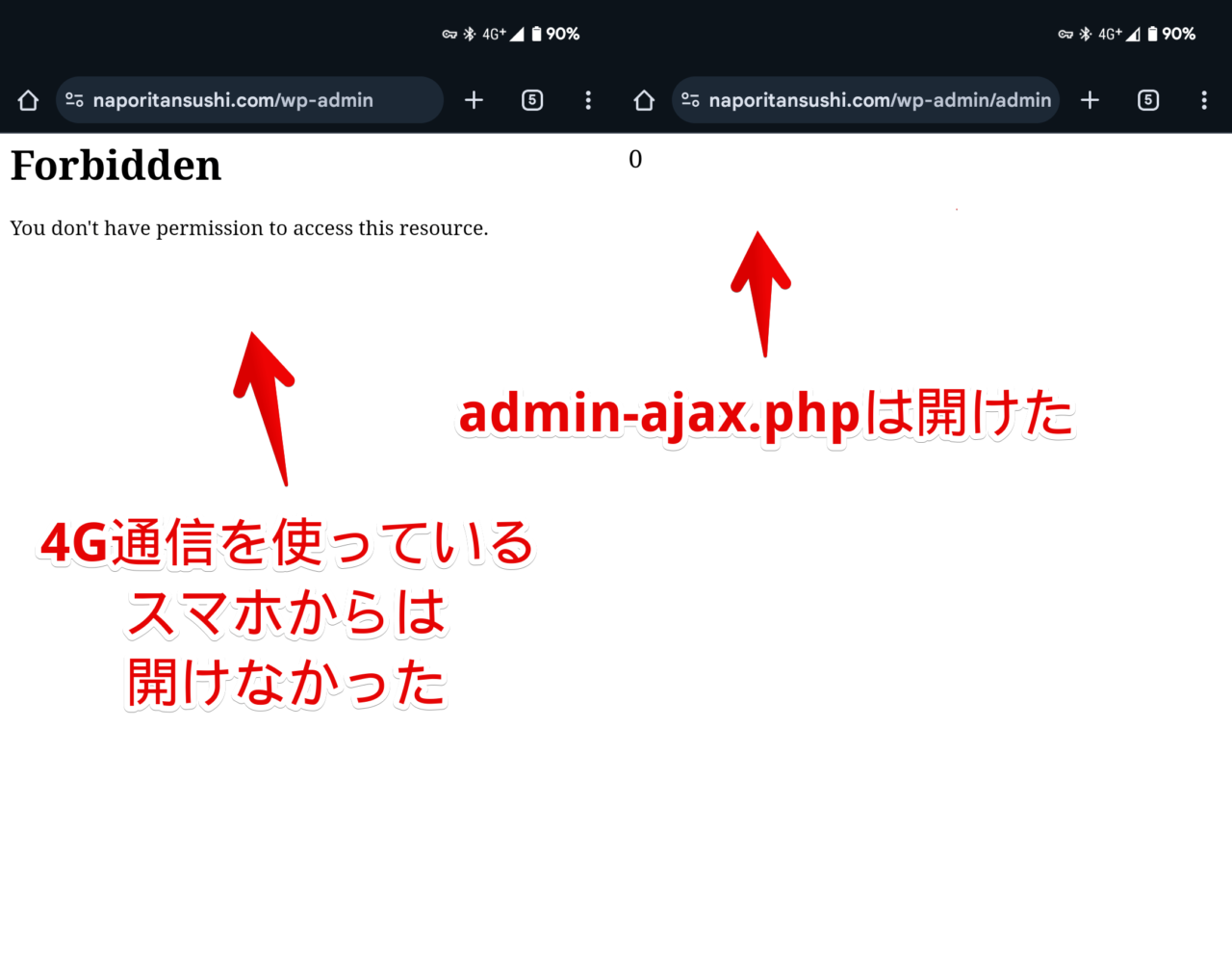Screen dimensions: 1232x962
Task: Tap the right status bar VPN key icon
Action: [1065, 34]
